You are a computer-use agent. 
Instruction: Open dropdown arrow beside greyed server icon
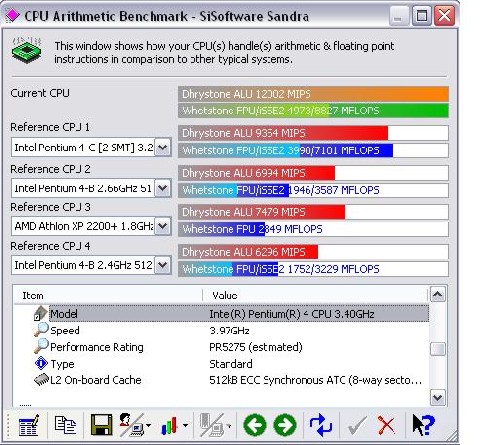pos(229,426)
